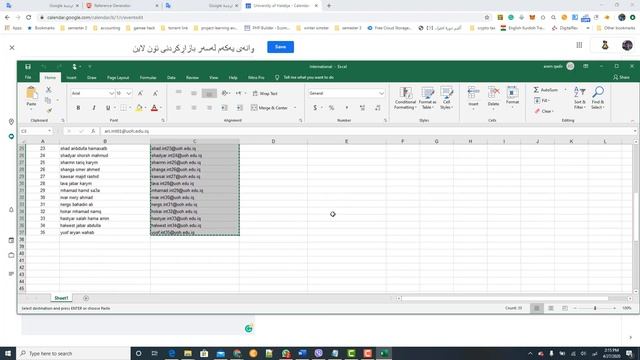Open Excel from the Windows taskbar
This screenshot has width=640, height=360.
tap(384, 353)
